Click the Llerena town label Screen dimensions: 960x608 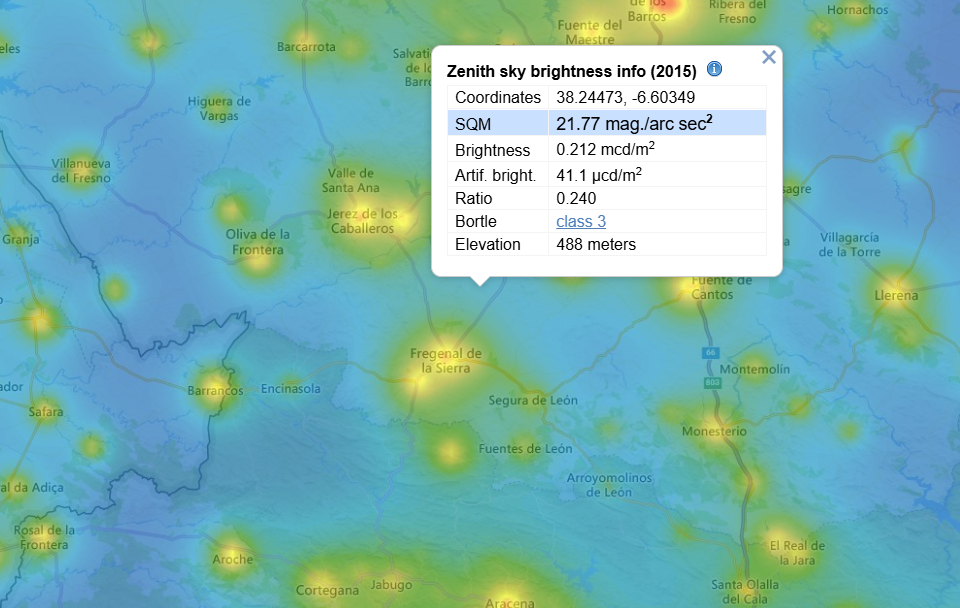click(896, 296)
